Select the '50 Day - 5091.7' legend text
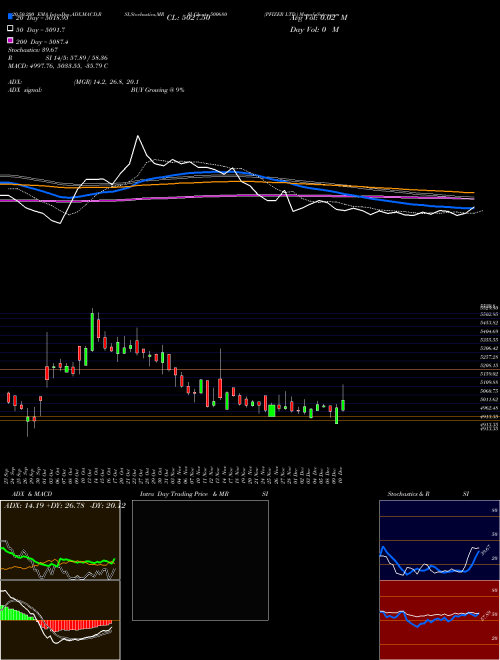This screenshot has height=660, width=500. tap(41, 30)
